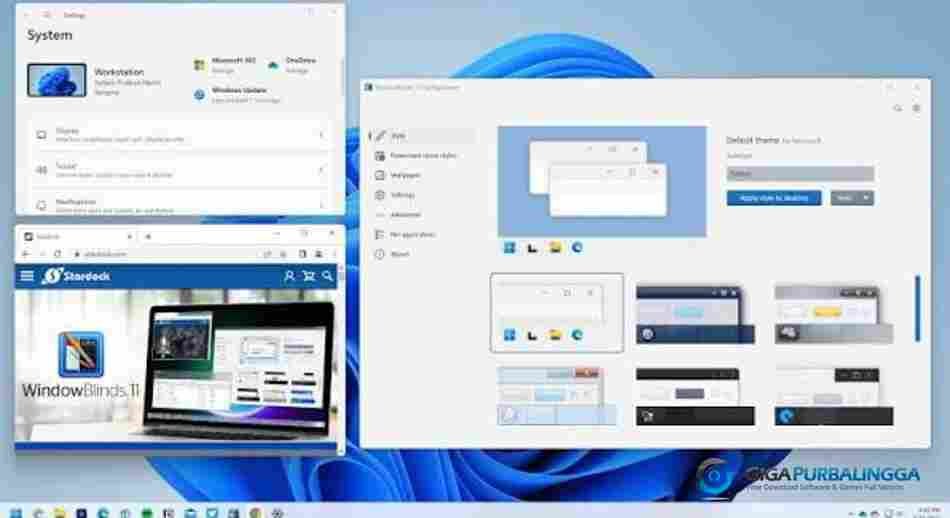Click the taskbar clock

(928, 513)
